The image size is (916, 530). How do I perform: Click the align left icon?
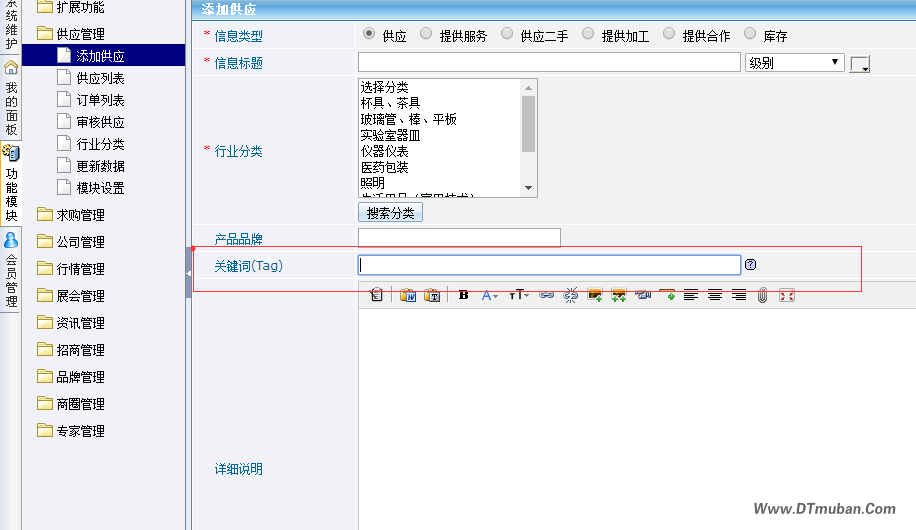point(691,295)
